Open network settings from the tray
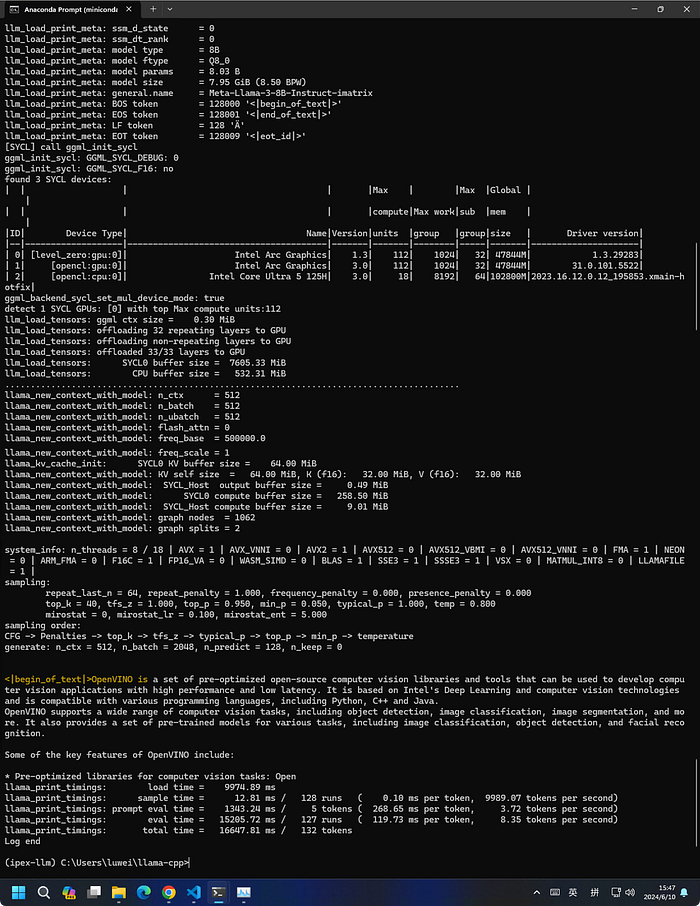The height and width of the screenshot is (906, 700). click(616, 892)
